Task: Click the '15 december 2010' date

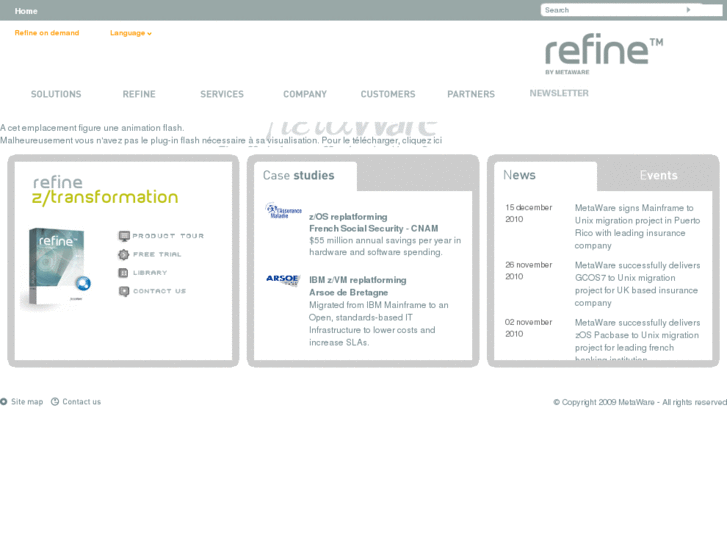Action: click(x=529, y=213)
